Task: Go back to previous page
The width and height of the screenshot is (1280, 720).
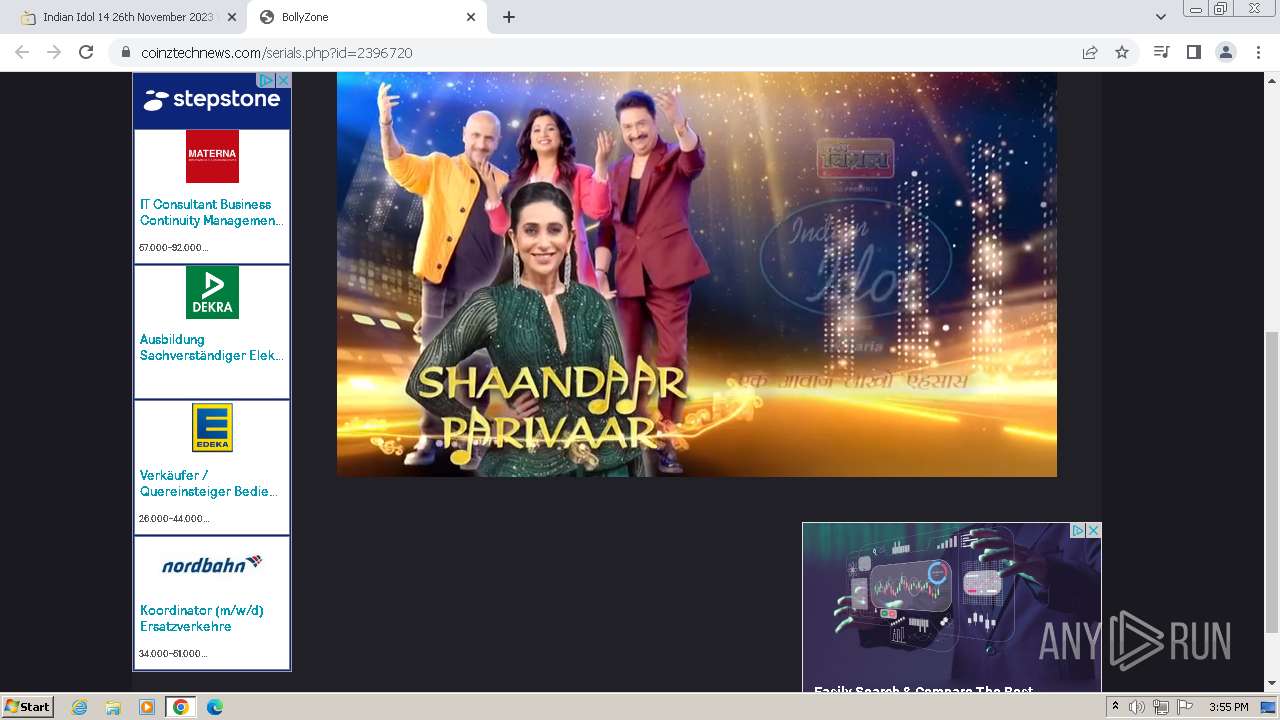Action: (x=22, y=52)
